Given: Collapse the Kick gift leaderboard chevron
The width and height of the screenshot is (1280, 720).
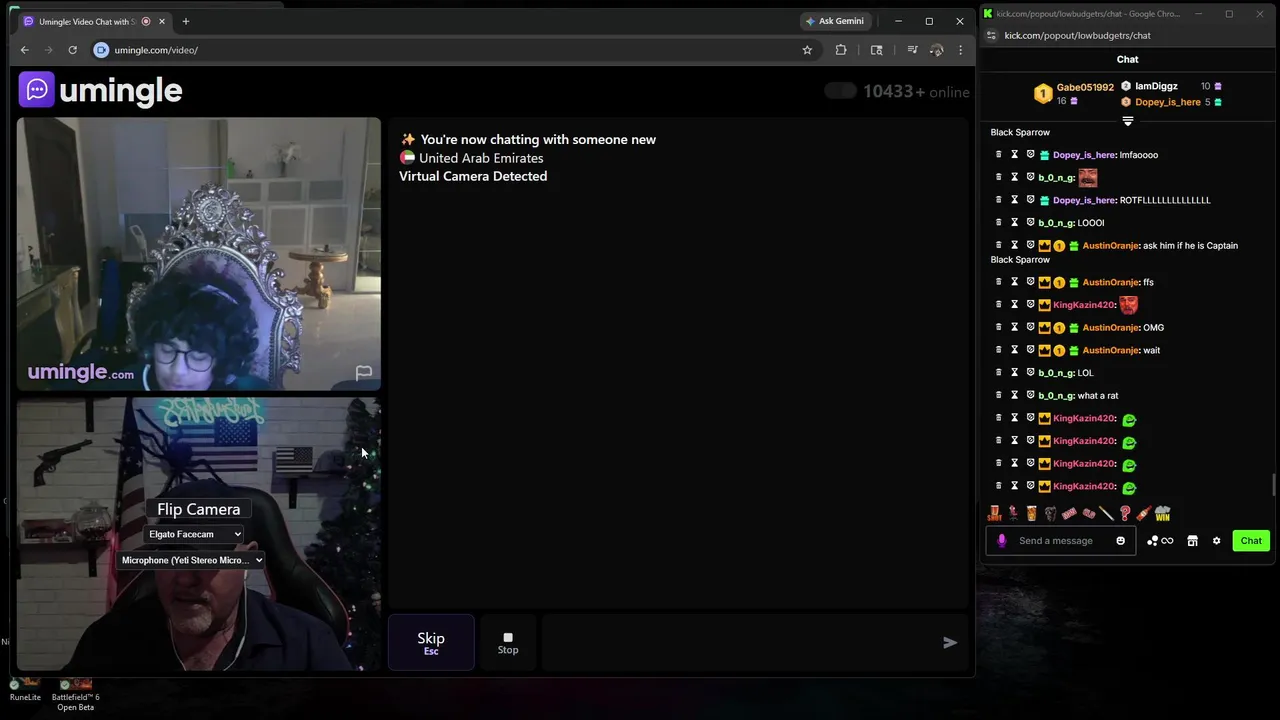Looking at the screenshot, I should [1127, 121].
